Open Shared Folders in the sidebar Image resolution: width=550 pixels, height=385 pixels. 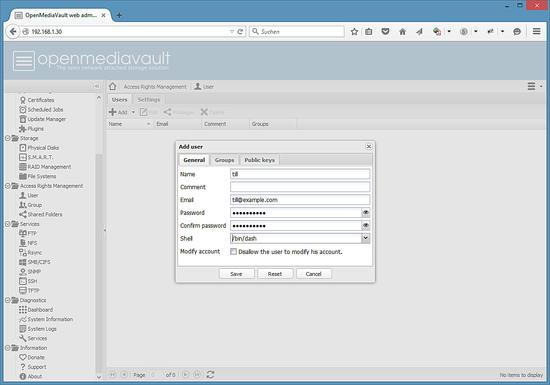[41, 214]
